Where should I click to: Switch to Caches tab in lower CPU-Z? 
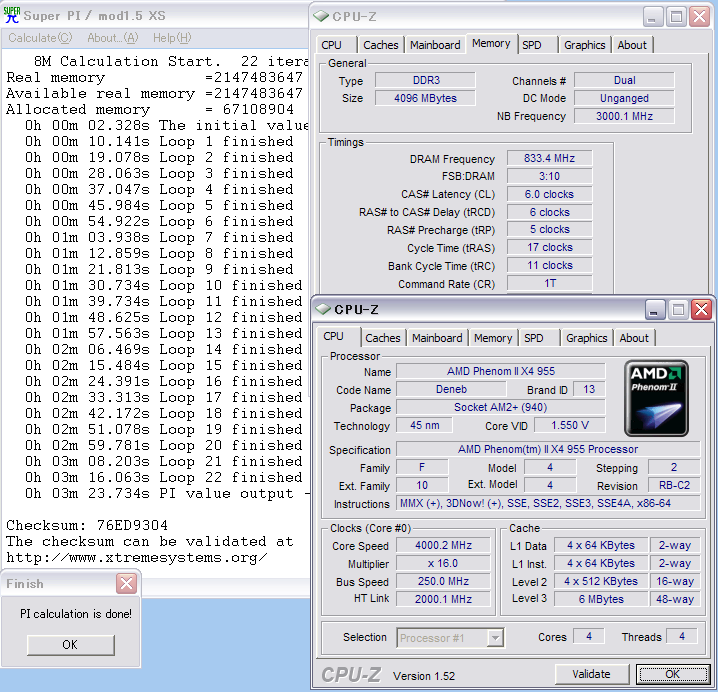383,338
